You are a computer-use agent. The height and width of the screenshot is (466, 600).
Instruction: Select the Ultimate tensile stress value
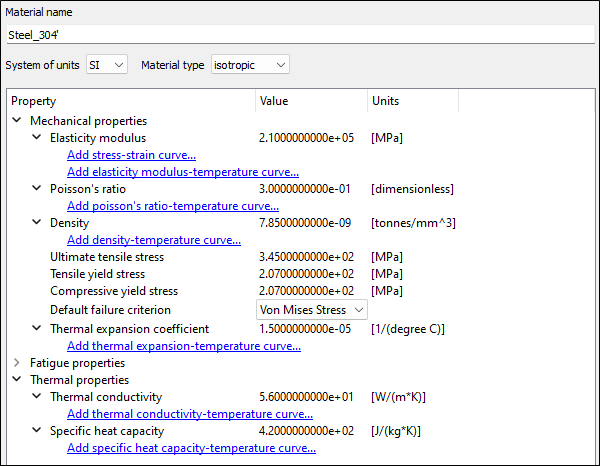(307, 257)
